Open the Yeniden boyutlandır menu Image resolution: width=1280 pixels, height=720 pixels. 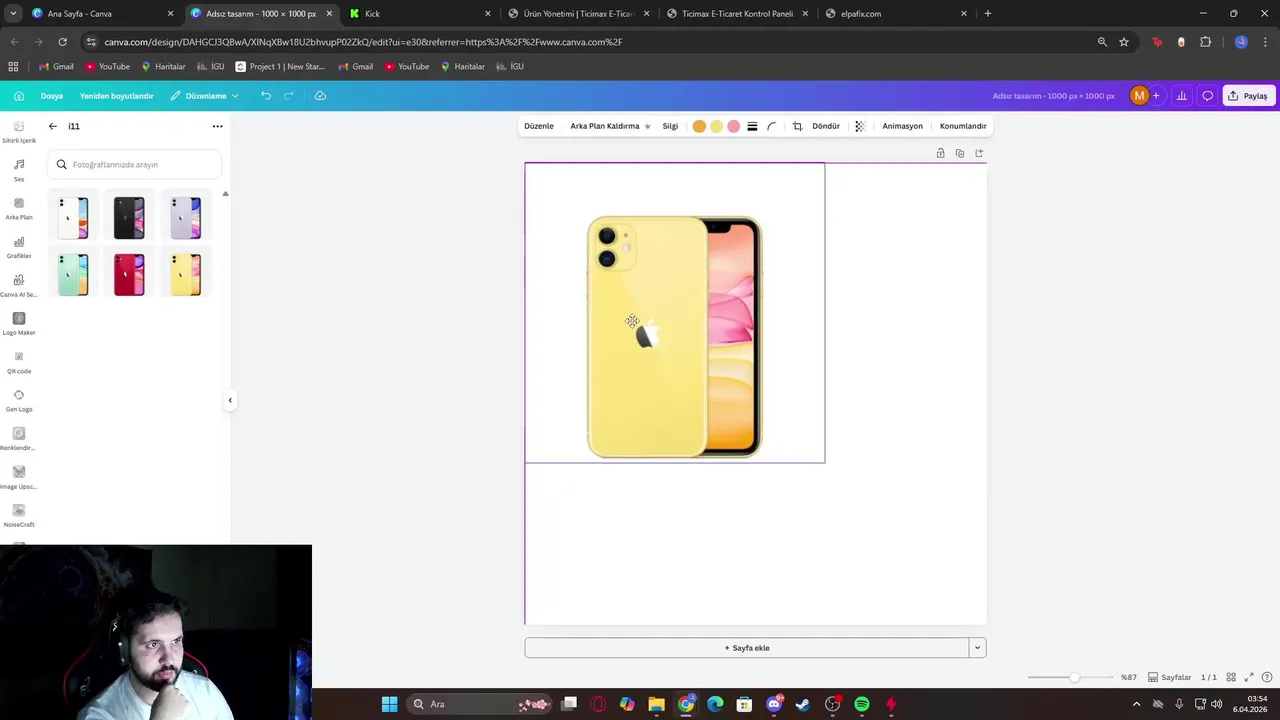click(117, 96)
